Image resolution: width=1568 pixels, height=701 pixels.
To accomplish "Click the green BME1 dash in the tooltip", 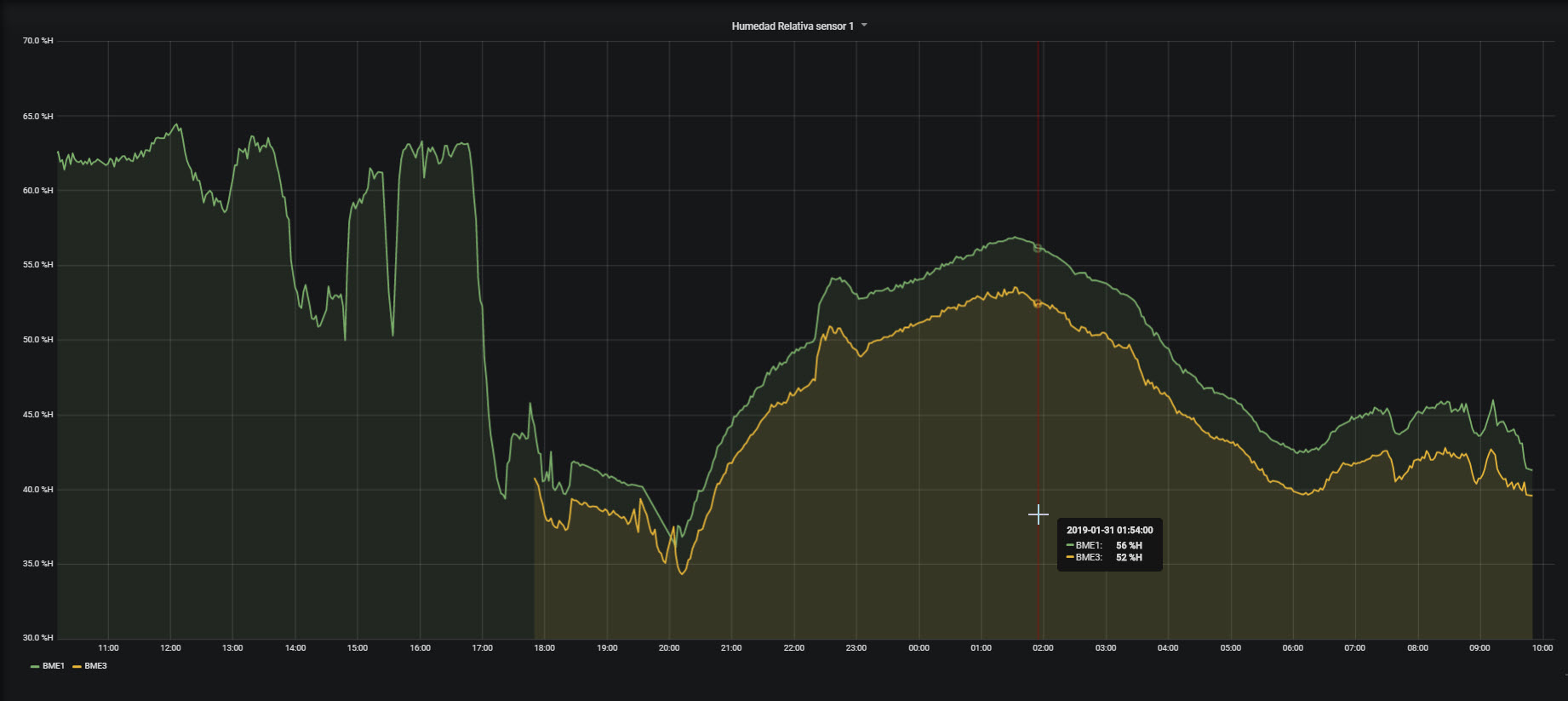I will (x=1070, y=545).
